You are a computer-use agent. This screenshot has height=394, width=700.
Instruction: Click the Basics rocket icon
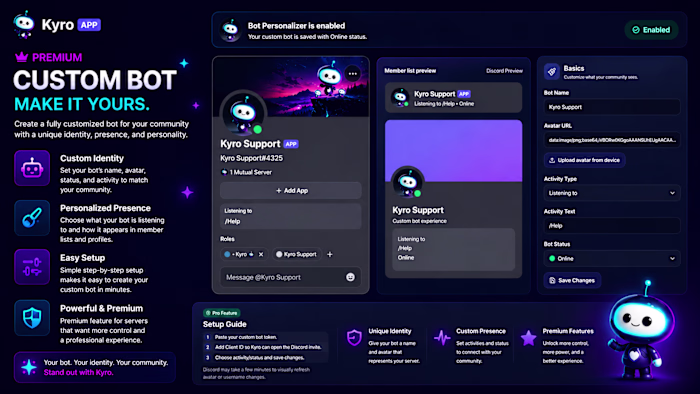(552, 71)
